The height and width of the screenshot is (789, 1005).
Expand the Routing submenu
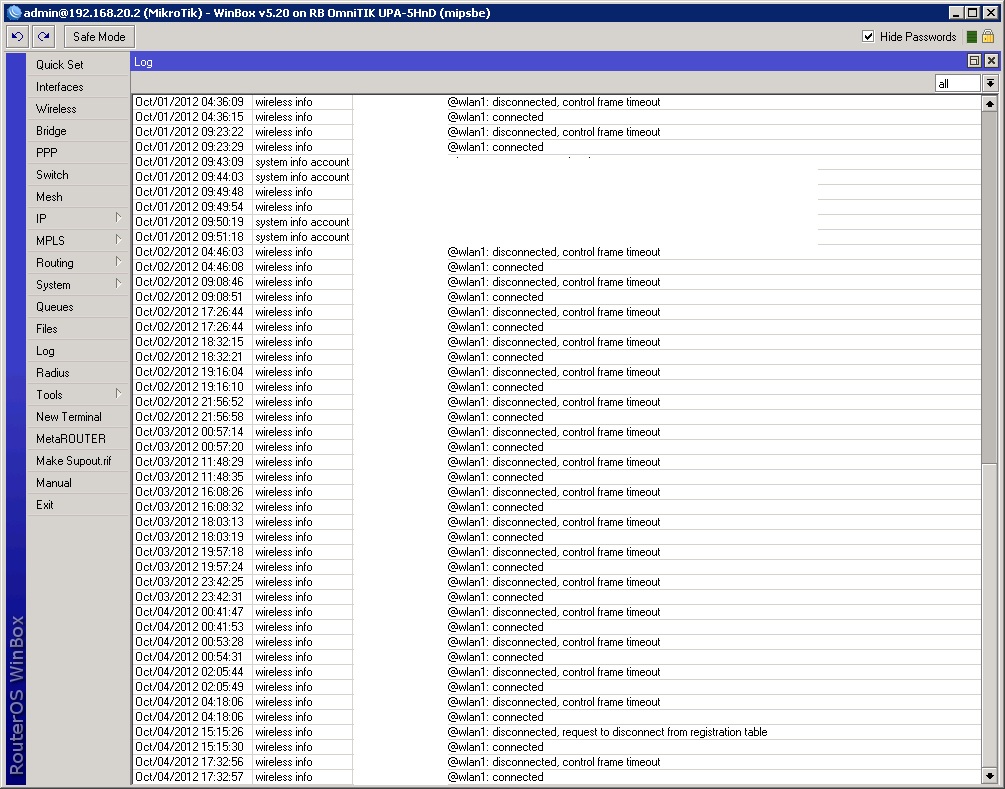76,262
